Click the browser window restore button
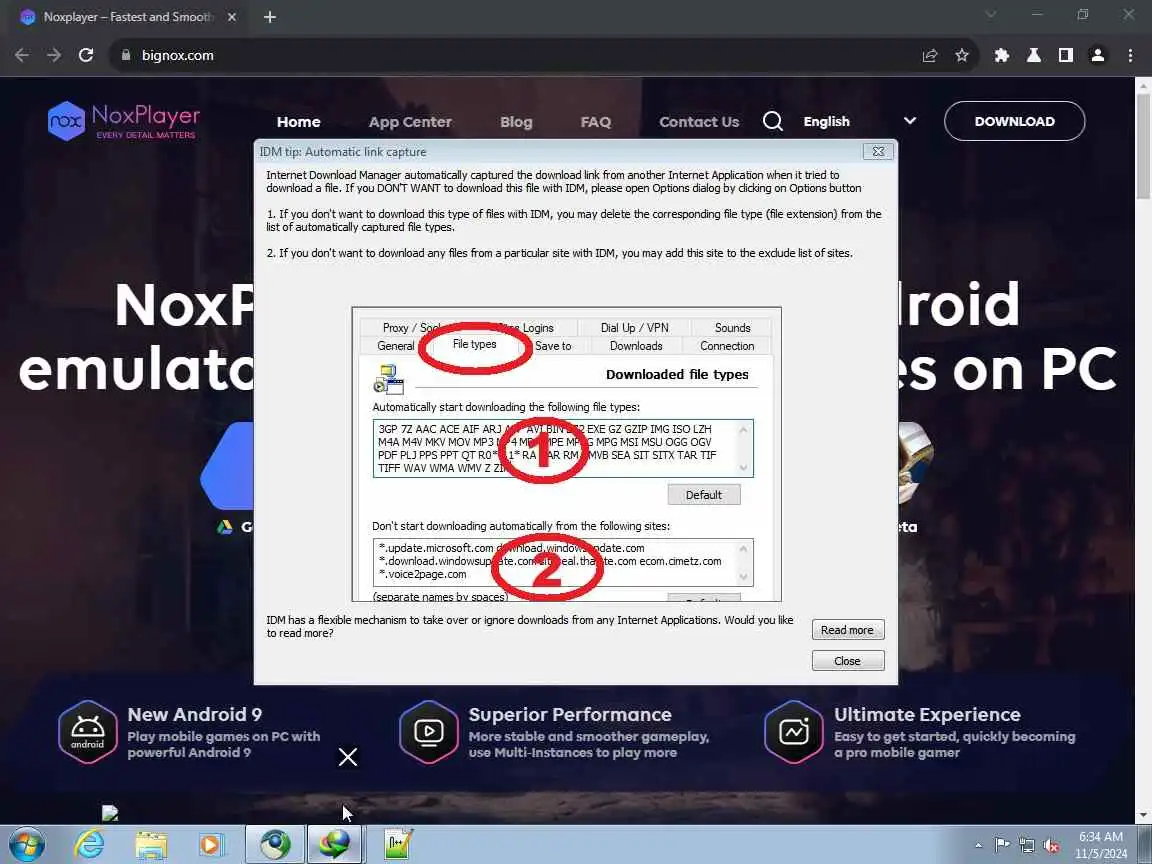Image resolution: width=1152 pixels, height=864 pixels. [1082, 15]
